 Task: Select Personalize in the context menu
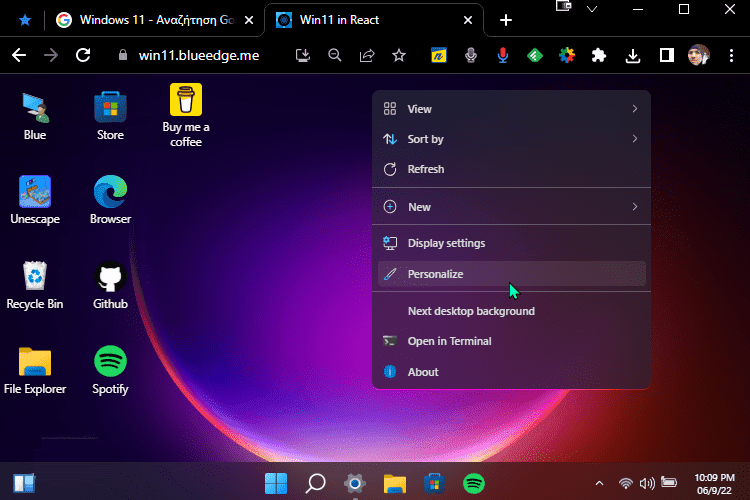(x=511, y=274)
